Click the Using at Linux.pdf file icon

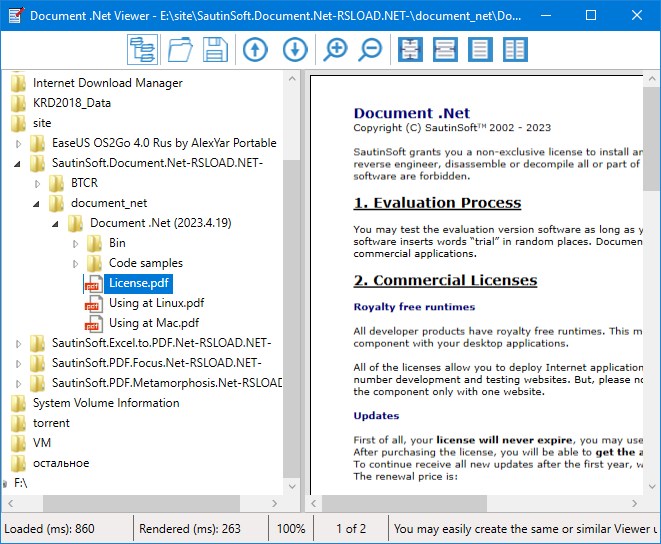93,303
